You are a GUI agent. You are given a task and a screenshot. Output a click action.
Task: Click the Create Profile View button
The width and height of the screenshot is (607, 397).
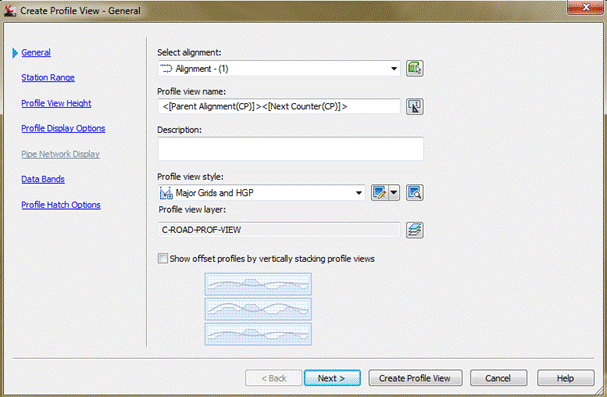[x=415, y=378]
